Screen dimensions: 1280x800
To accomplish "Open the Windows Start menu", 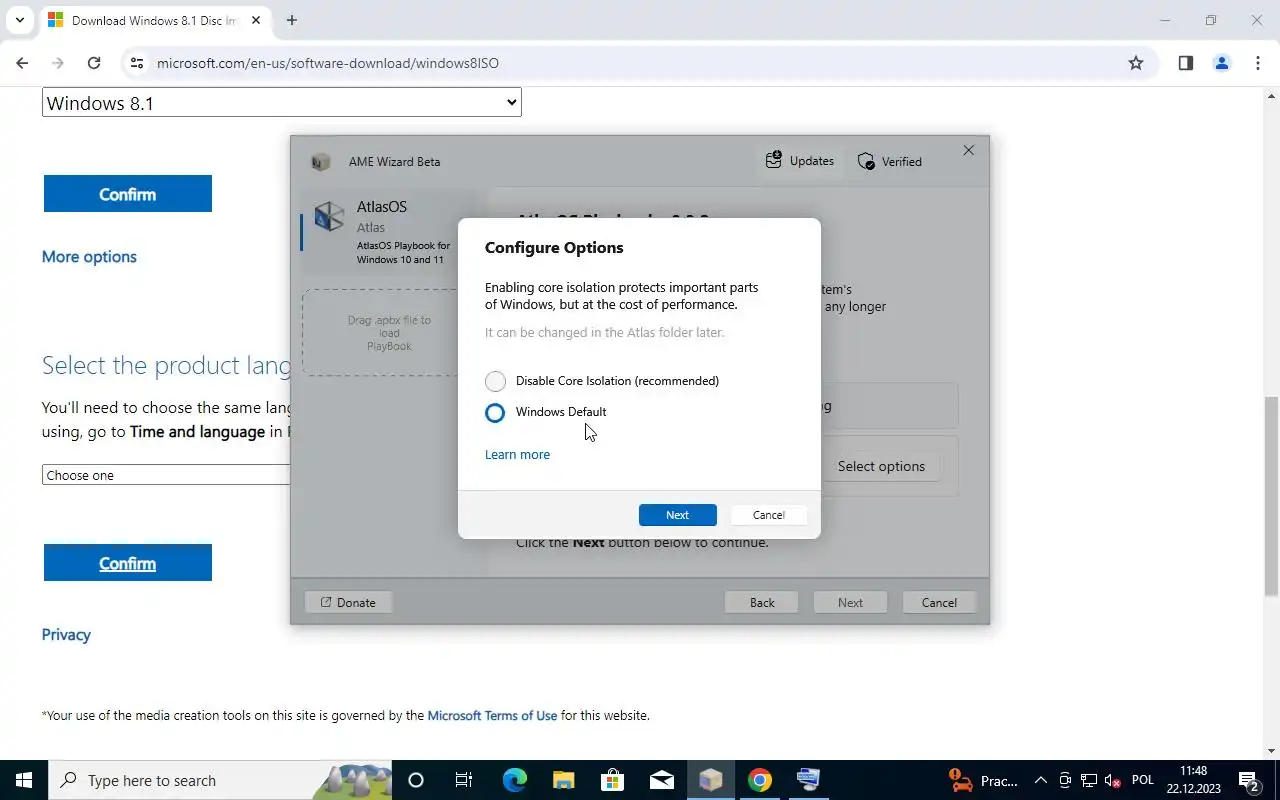I will (x=24, y=780).
